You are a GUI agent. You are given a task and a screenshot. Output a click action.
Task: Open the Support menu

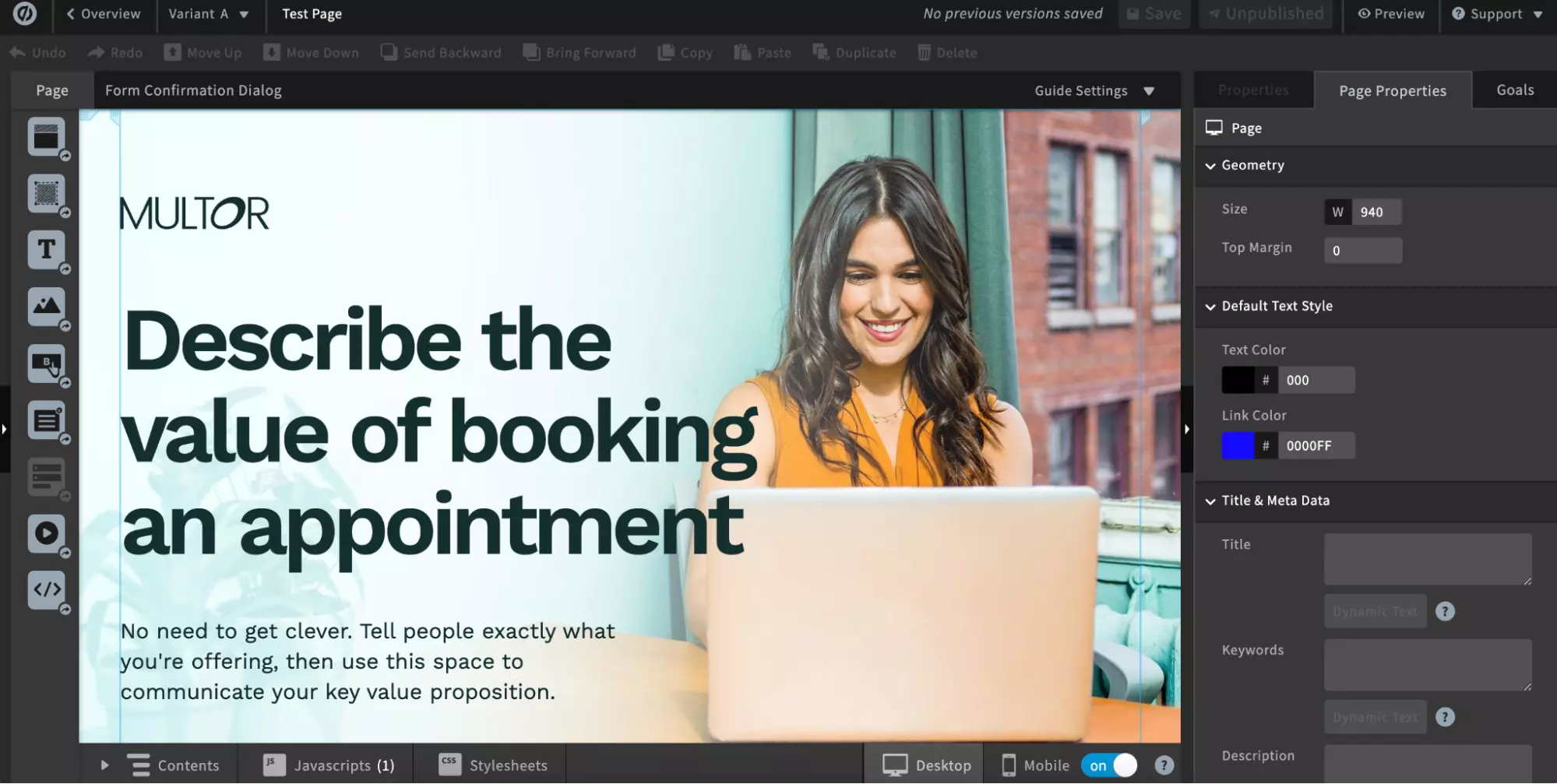1495,13
